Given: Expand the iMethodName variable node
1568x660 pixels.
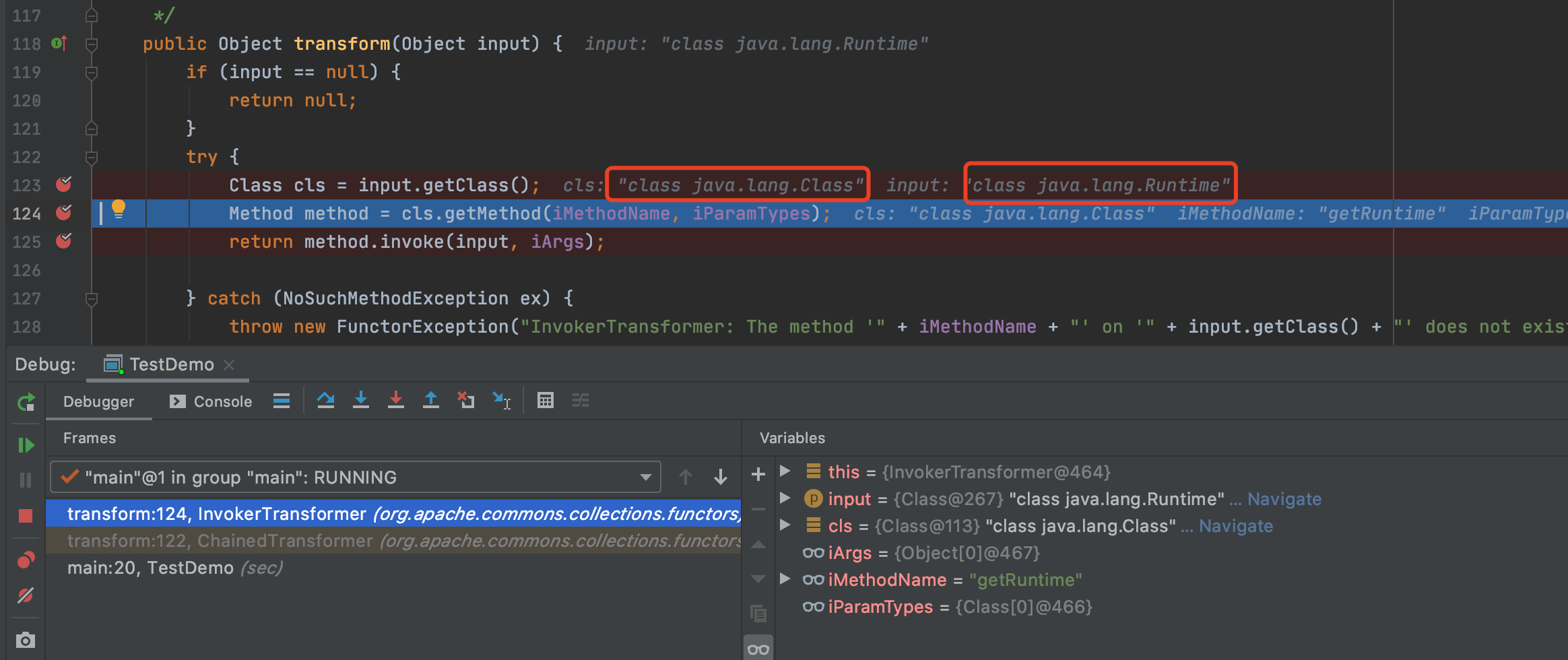Looking at the screenshot, I should [785, 579].
